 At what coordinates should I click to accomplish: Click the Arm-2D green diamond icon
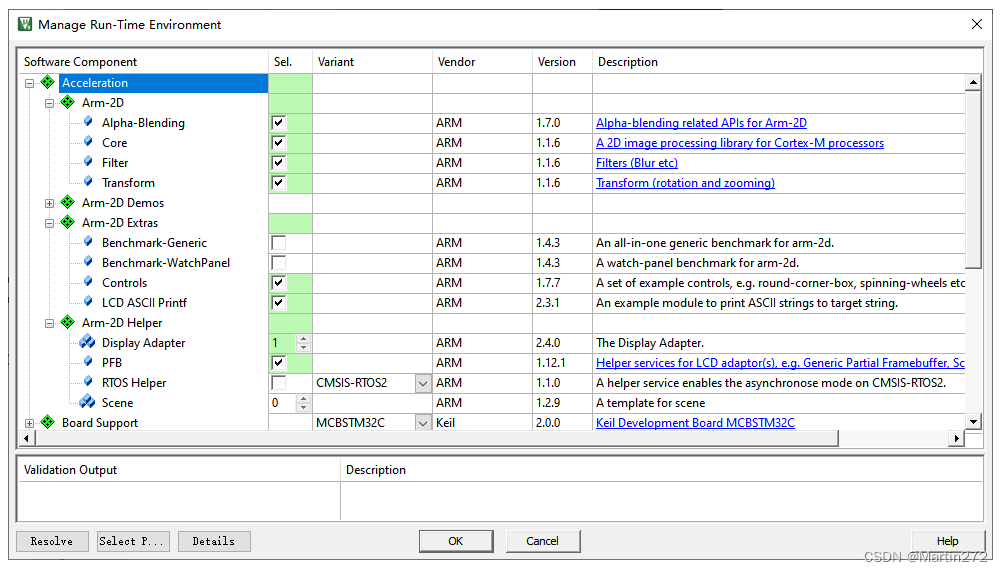(67, 102)
